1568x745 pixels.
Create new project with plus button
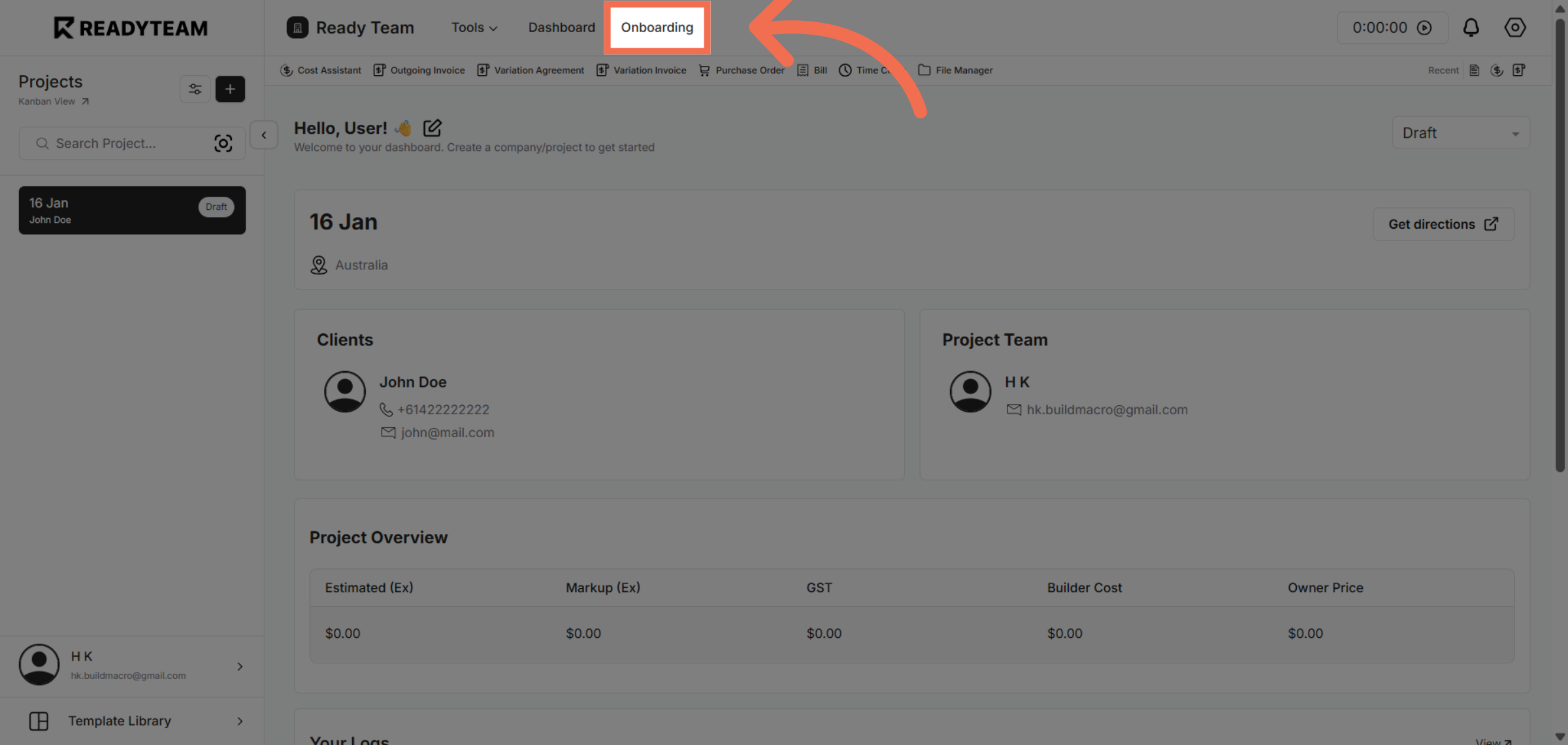230,89
